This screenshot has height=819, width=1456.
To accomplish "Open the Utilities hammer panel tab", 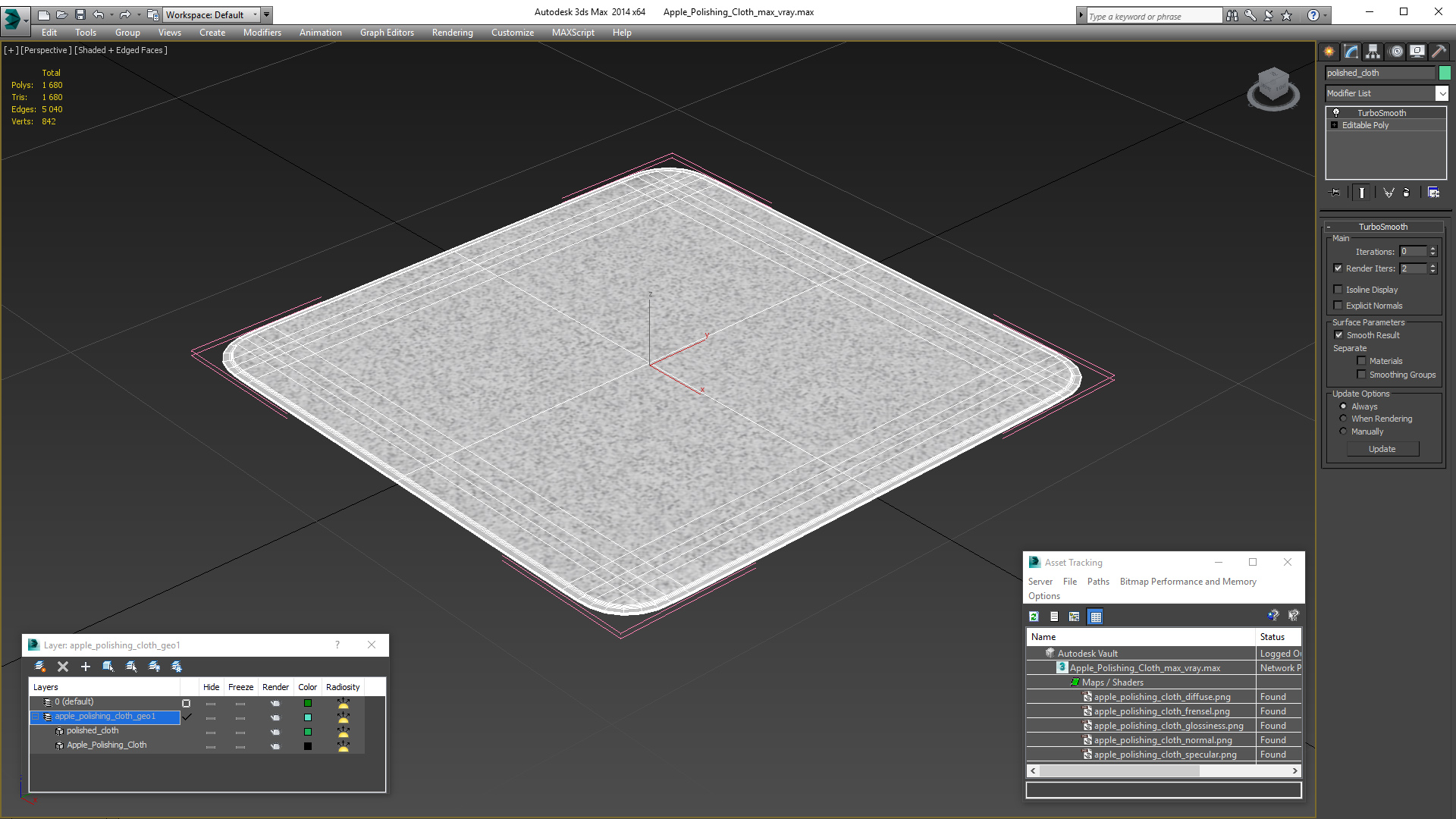I will [1439, 52].
